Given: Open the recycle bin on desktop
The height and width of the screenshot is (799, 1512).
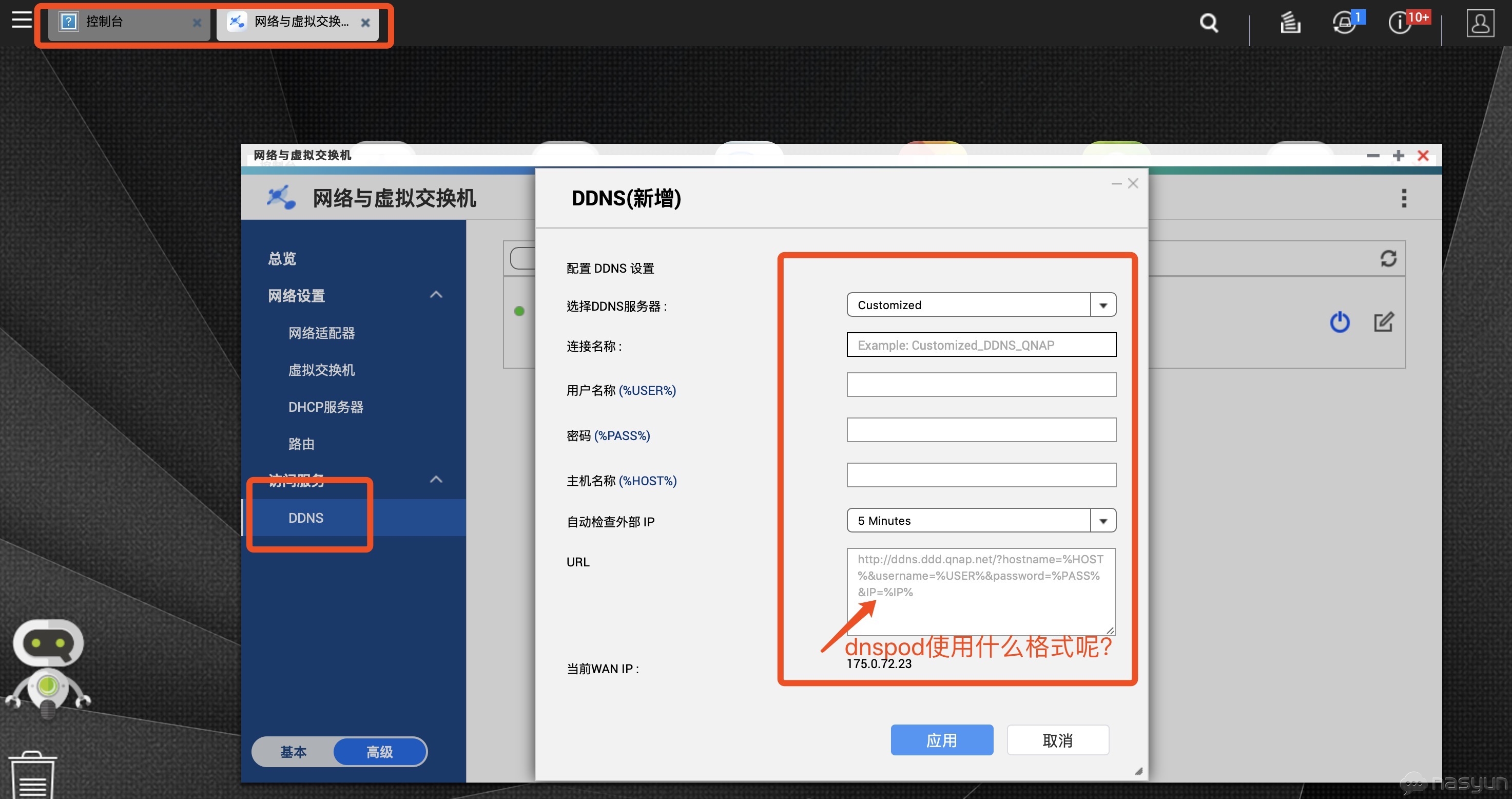Looking at the screenshot, I should 33,775.
